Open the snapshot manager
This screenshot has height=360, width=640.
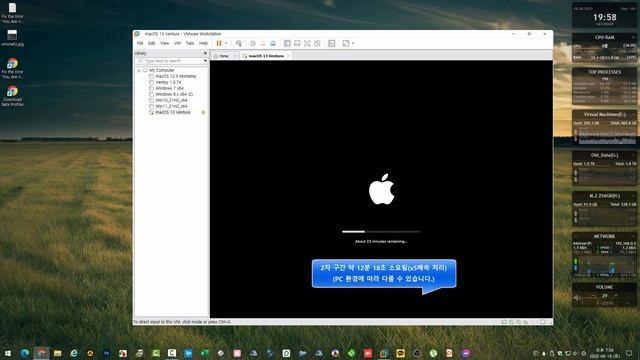(x=273, y=43)
